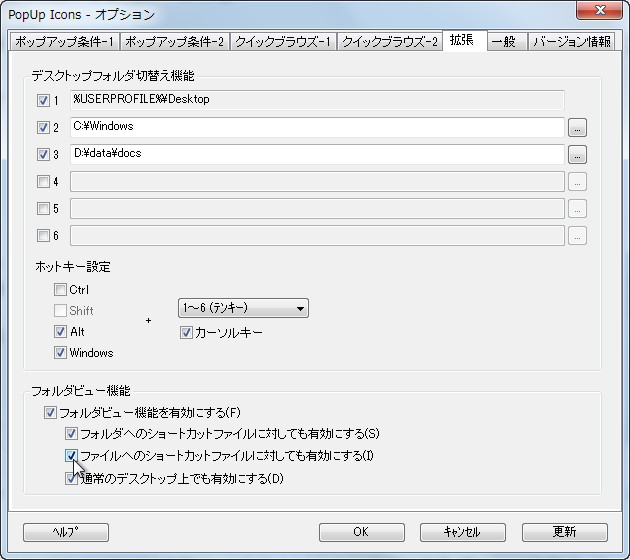Toggle フォルダビュー機能を有効にする(F) checkbox
The image size is (630, 560).
(x=50, y=413)
